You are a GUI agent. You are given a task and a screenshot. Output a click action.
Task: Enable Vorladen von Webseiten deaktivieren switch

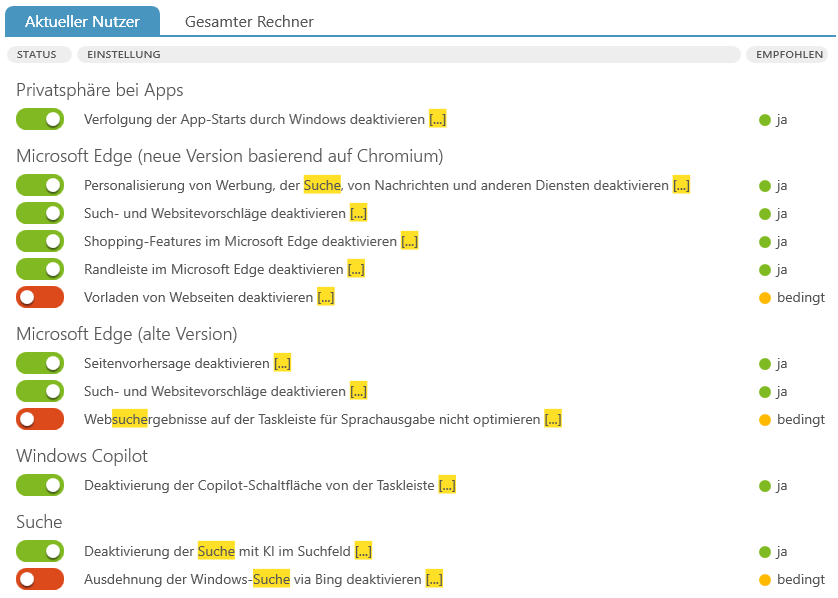(40, 297)
